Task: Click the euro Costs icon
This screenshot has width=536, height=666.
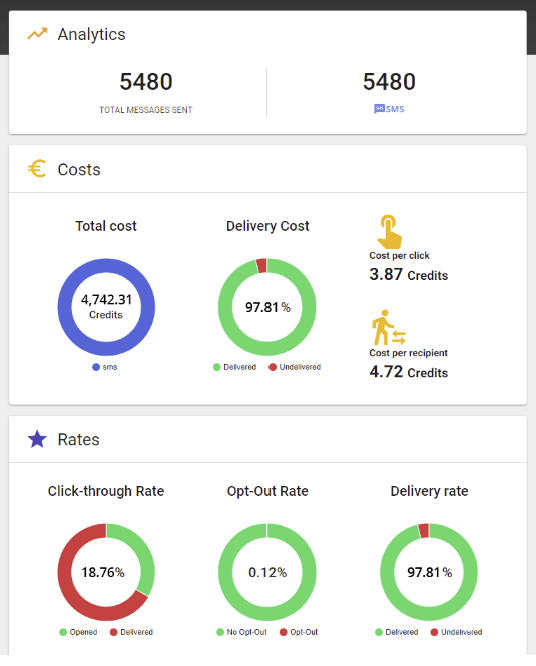Action: (x=37, y=169)
